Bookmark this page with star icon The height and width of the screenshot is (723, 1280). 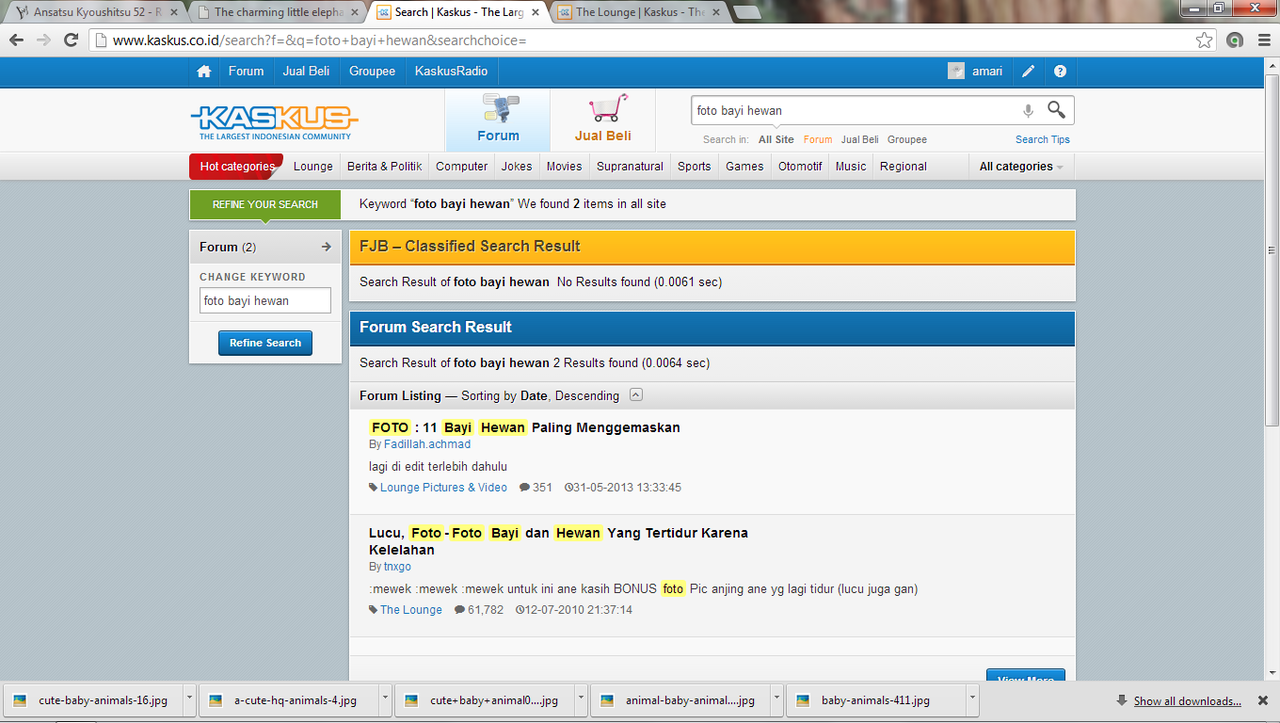[x=1204, y=40]
